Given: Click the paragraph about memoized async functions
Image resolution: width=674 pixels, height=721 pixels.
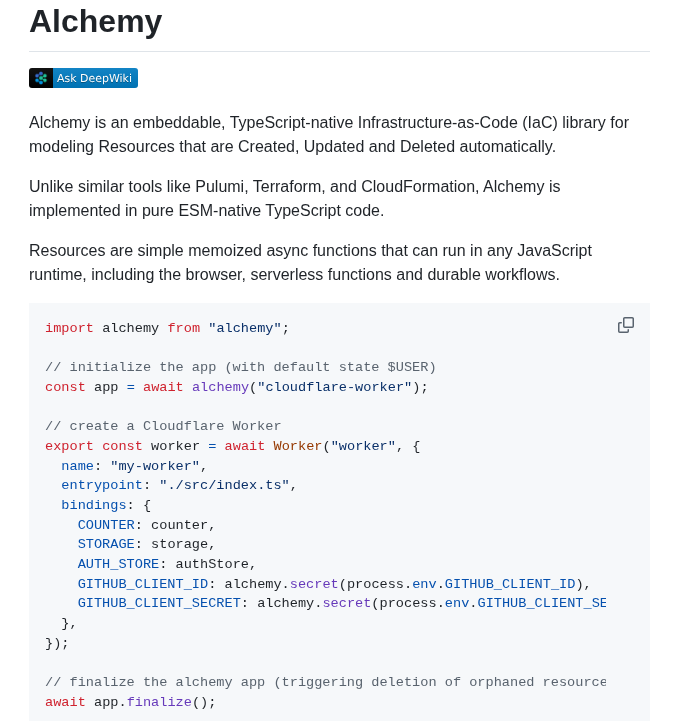Looking at the screenshot, I should 310,262.
